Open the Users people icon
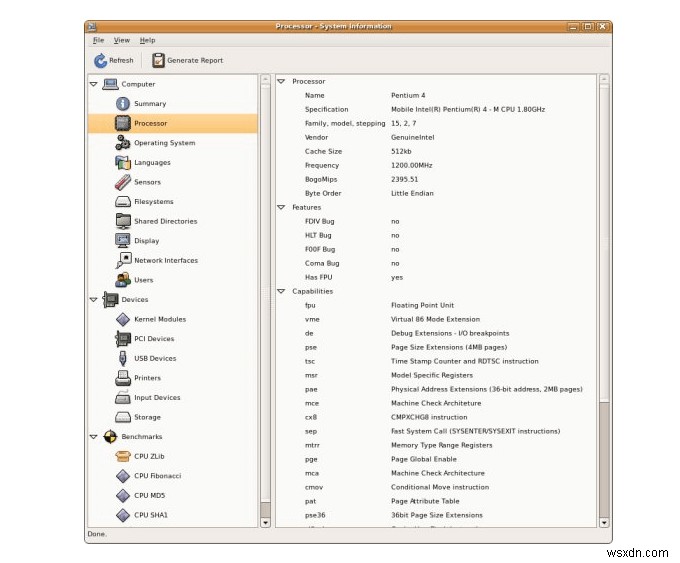Screen dimensions: 680x563 [x=123, y=280]
